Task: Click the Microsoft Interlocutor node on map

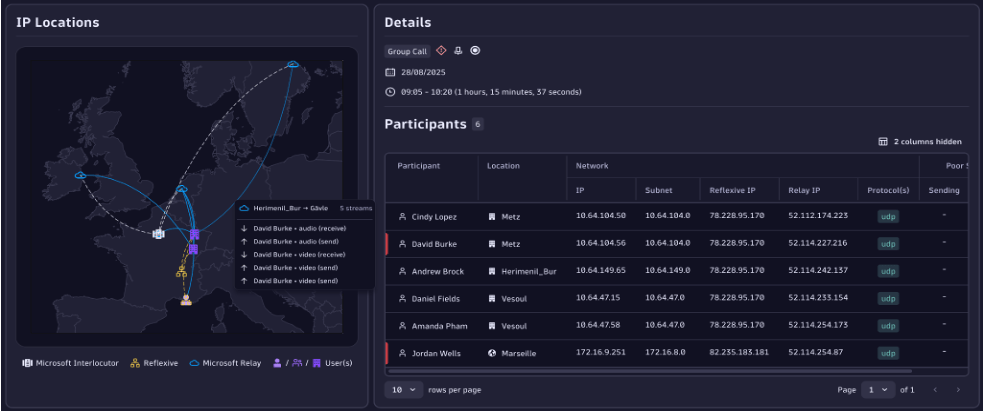Action: point(158,233)
